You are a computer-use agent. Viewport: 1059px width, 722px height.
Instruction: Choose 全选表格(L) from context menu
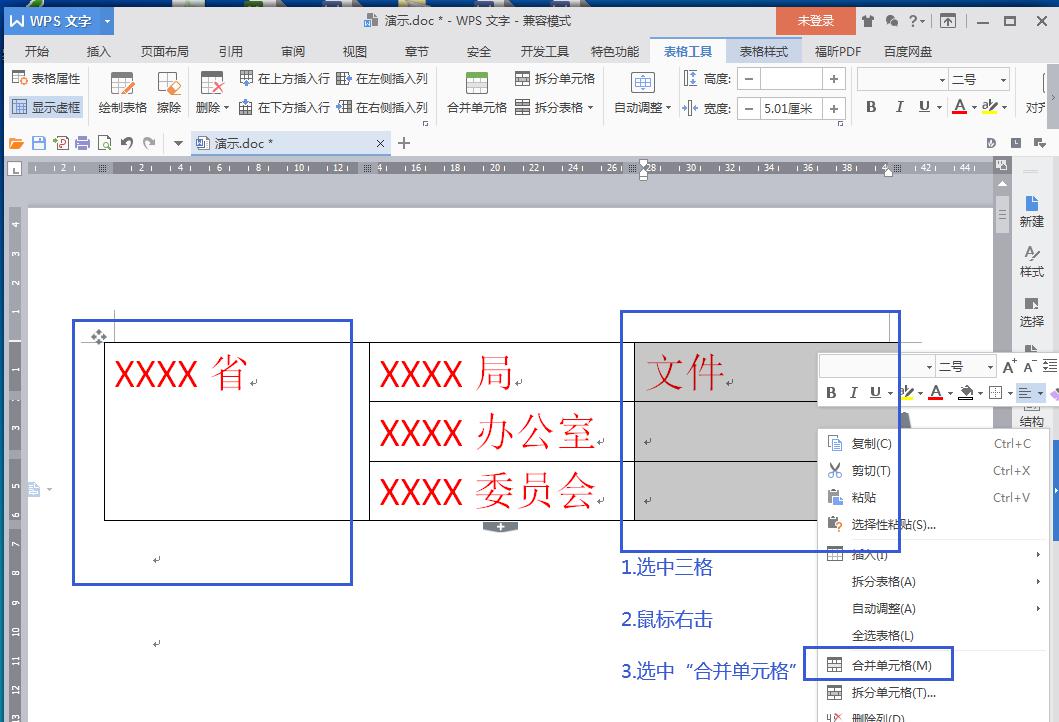pyautogui.click(x=932, y=636)
